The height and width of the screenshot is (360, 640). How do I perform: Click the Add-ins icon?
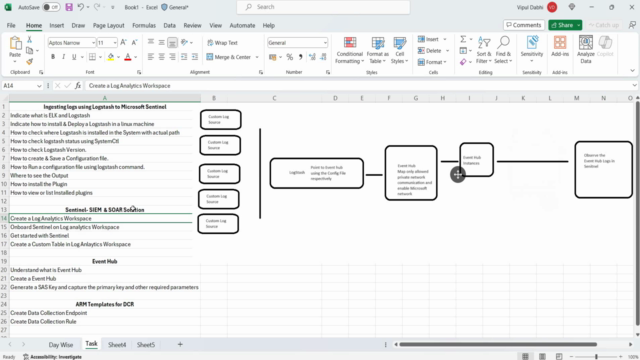[x=560, y=47]
